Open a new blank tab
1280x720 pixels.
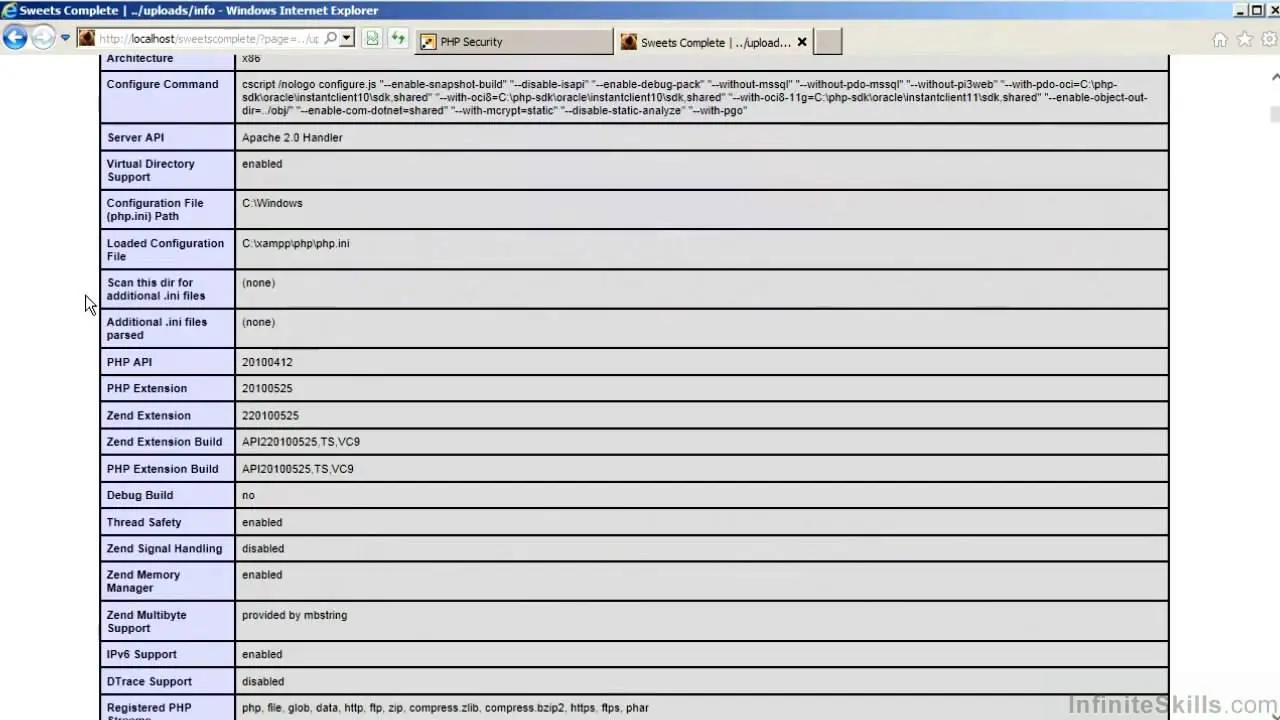coord(828,42)
